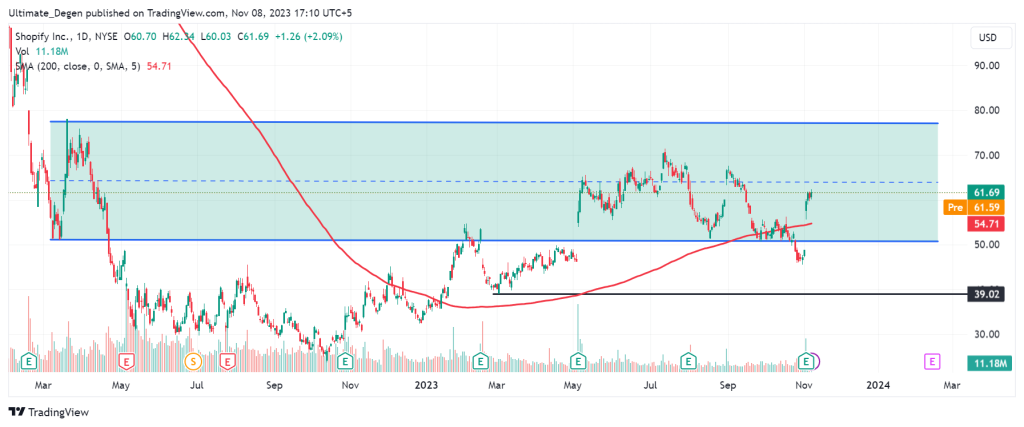Click the green earnings marker after the 2023 label

(481, 360)
